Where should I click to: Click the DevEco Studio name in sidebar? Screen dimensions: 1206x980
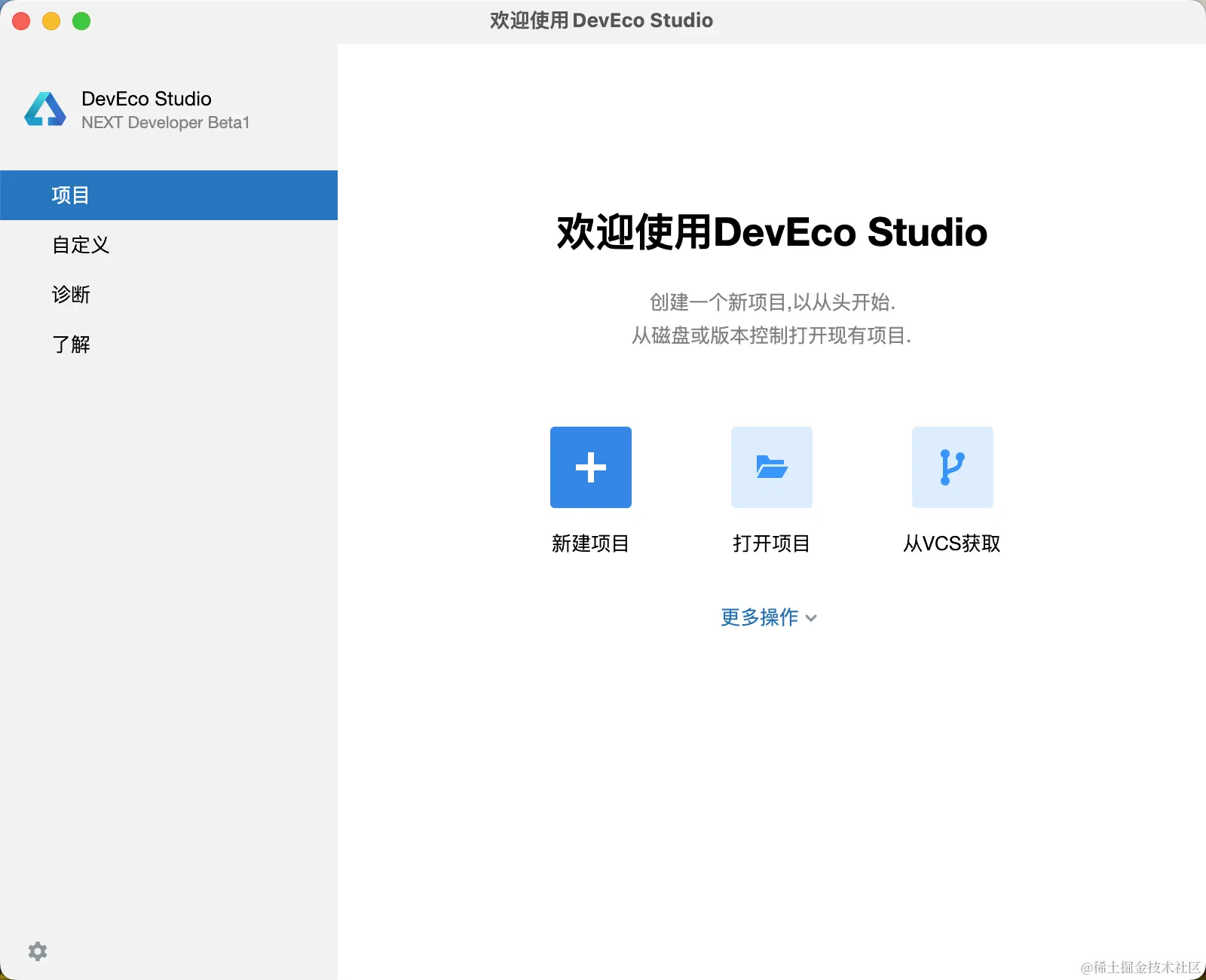pyautogui.click(x=146, y=99)
